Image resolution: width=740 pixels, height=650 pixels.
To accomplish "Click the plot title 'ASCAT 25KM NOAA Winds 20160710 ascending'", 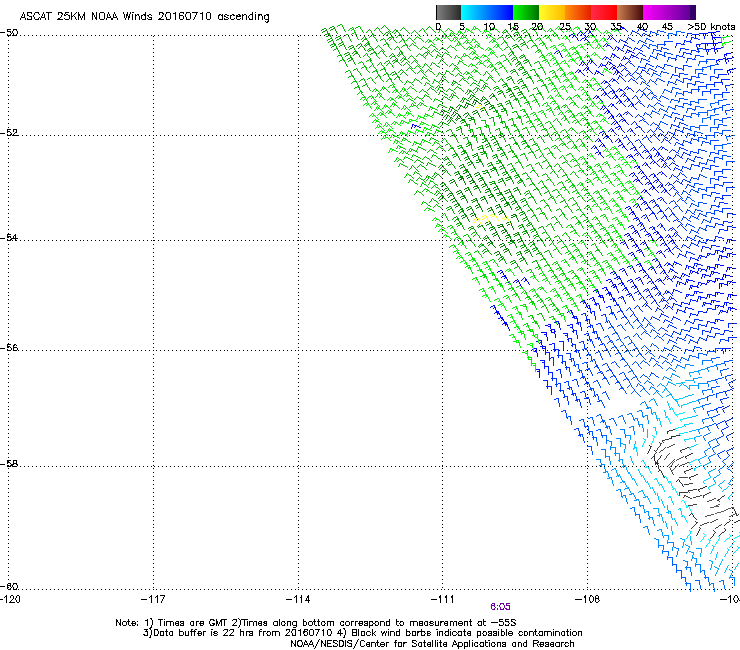I will [144, 17].
